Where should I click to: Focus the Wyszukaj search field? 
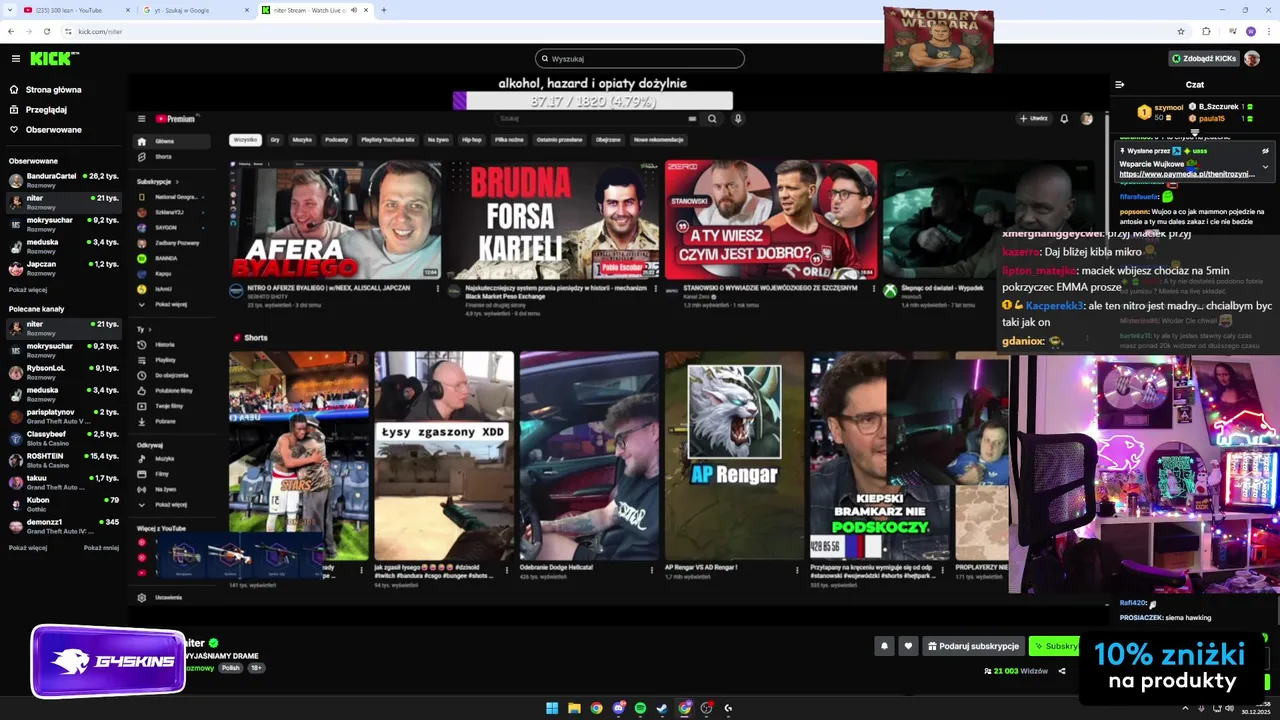tap(640, 59)
